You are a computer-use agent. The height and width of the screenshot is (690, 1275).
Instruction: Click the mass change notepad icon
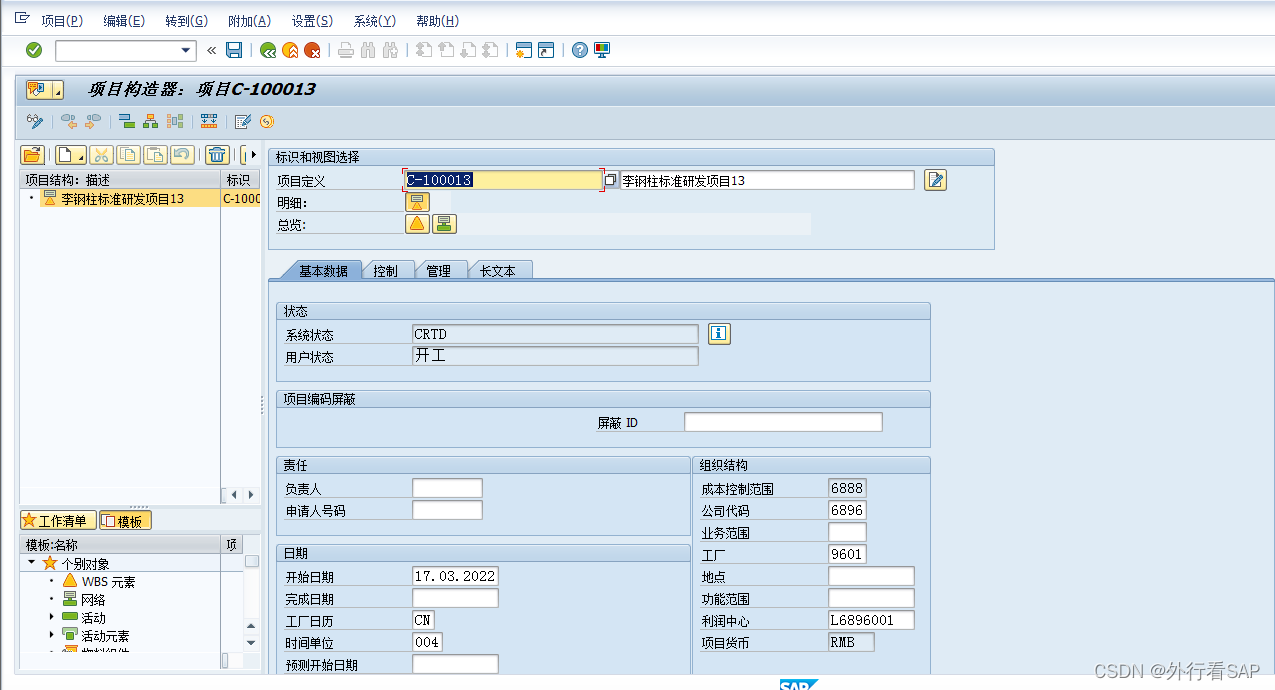click(242, 121)
